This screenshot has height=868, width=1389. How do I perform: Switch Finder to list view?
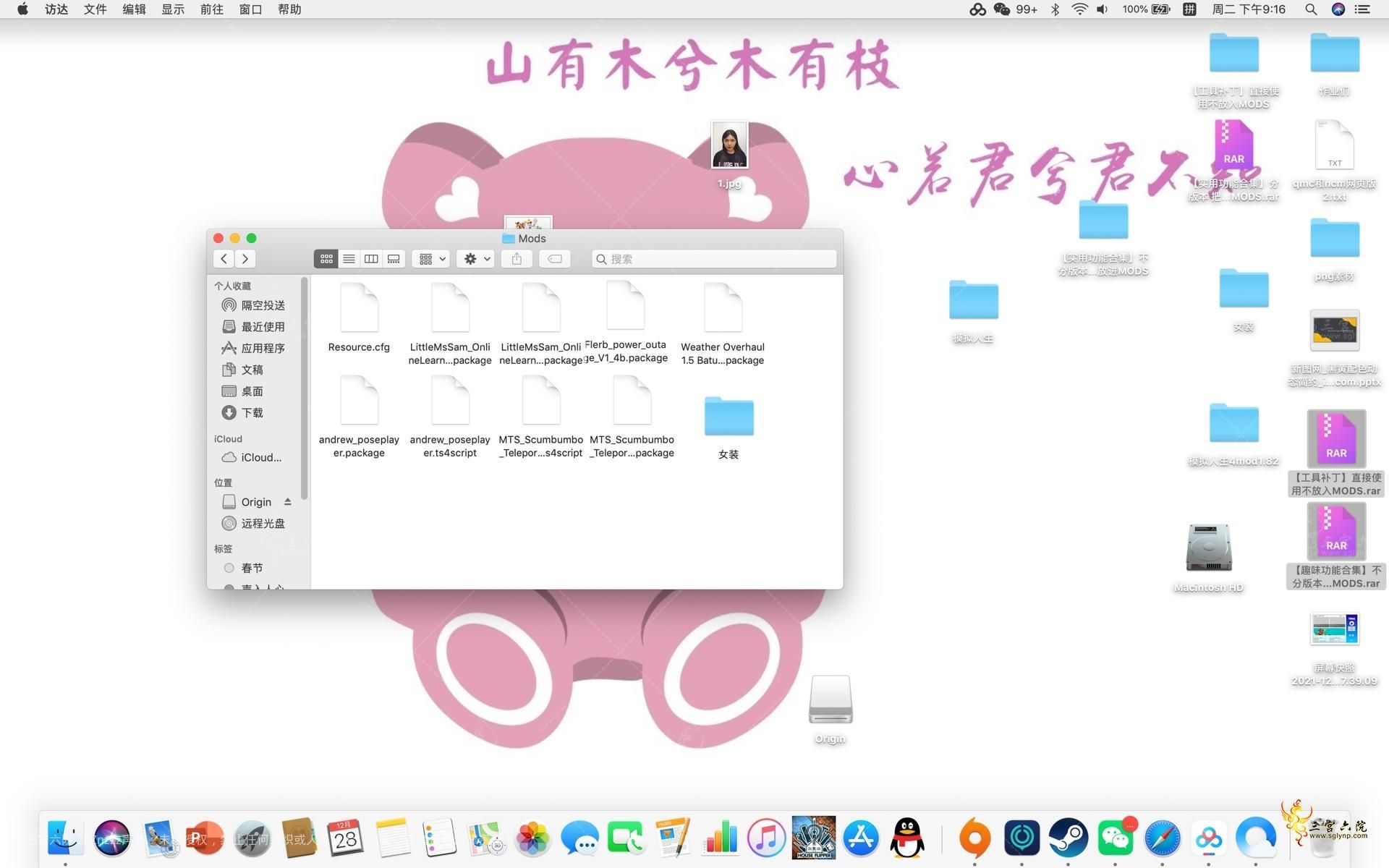(x=349, y=259)
